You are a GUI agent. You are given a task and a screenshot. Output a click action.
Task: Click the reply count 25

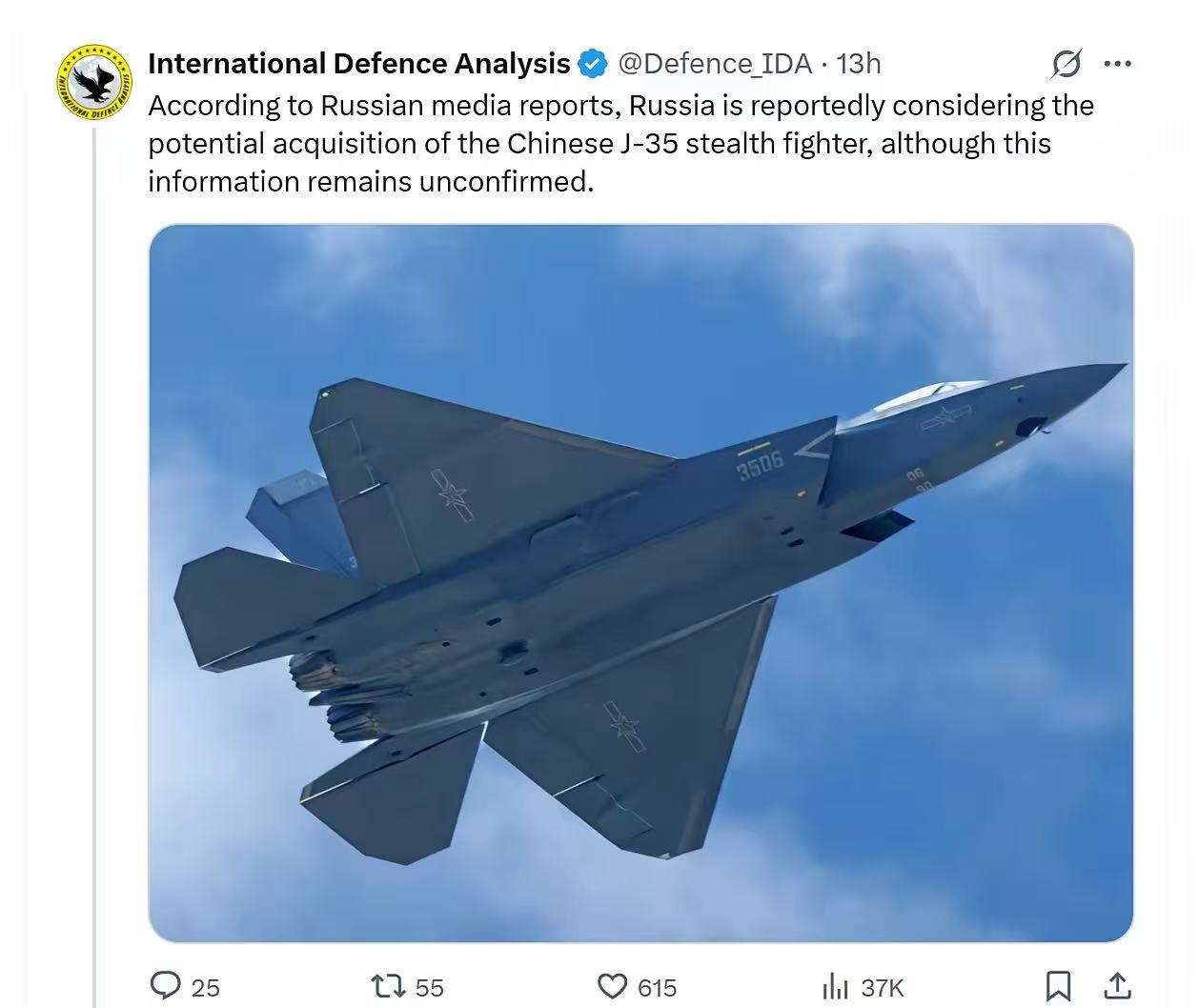tap(206, 988)
